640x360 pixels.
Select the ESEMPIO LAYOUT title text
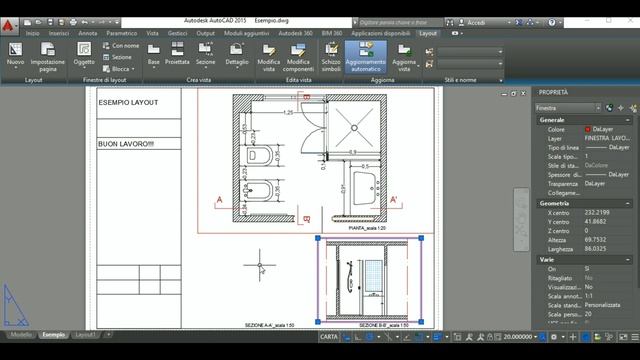pyautogui.click(x=128, y=102)
